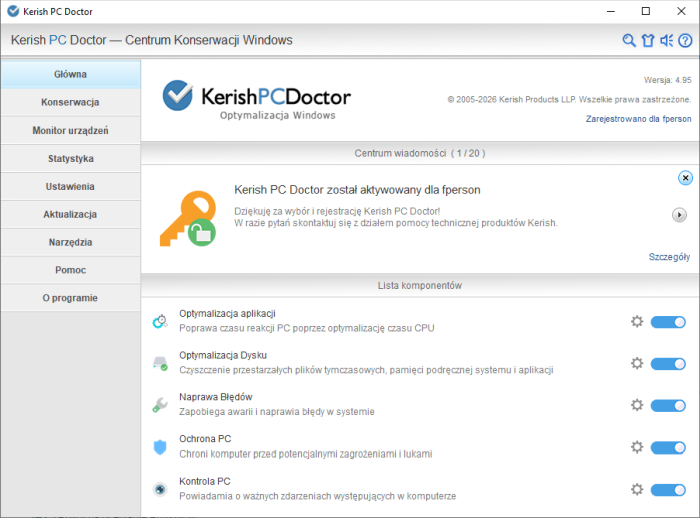
Task: Open settings gear for Optymalizacja aplikacji
Action: click(x=637, y=321)
